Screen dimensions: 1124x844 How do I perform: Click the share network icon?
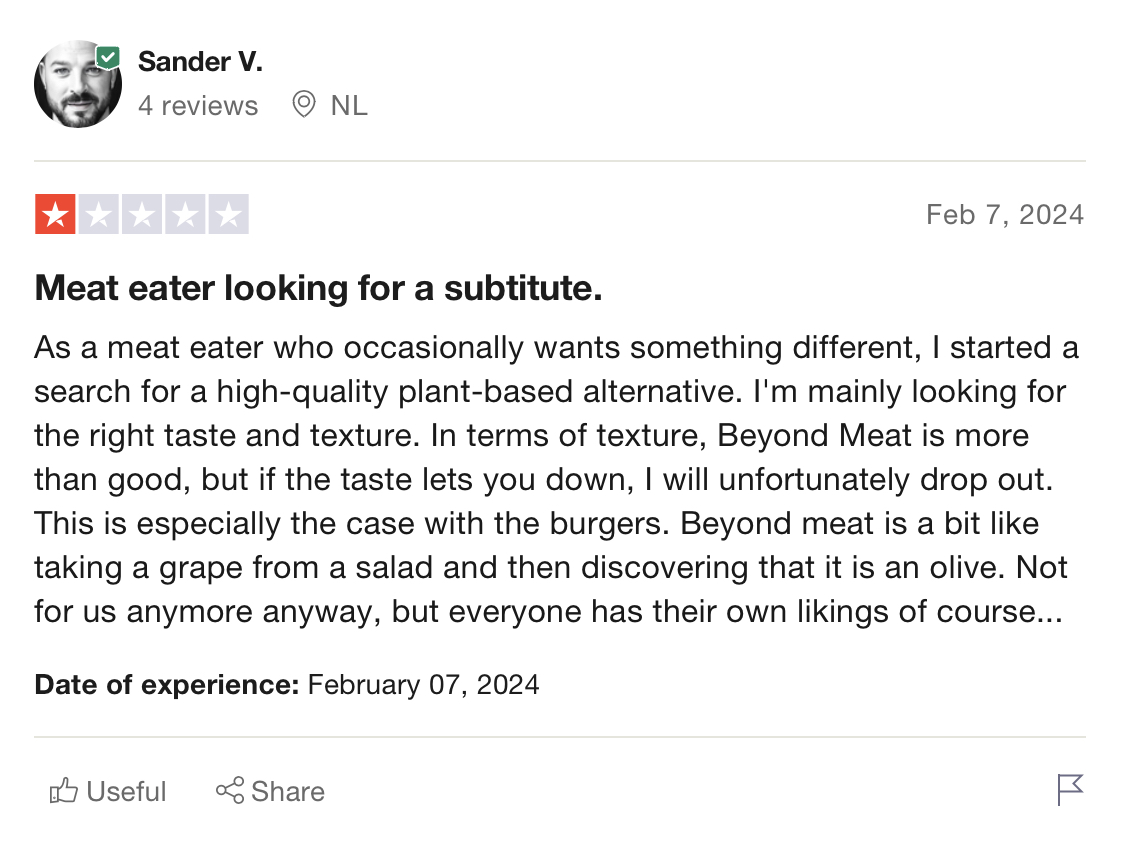(230, 791)
